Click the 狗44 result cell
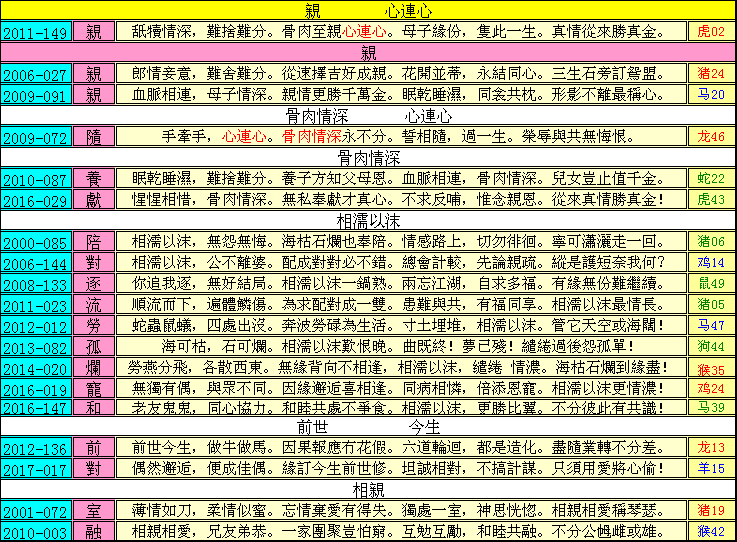 tap(711, 346)
